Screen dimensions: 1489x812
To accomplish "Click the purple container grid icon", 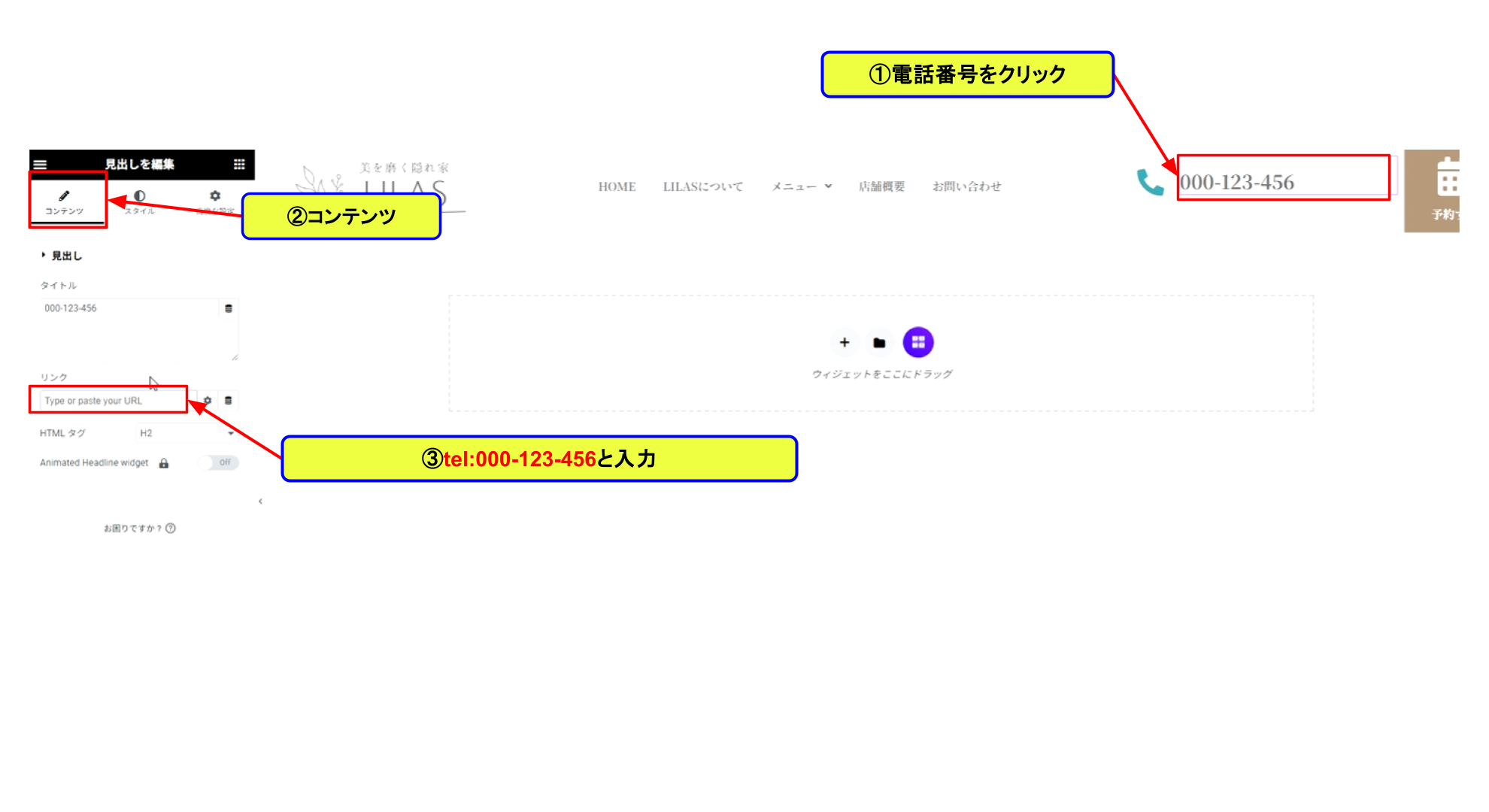I will pos(918,342).
